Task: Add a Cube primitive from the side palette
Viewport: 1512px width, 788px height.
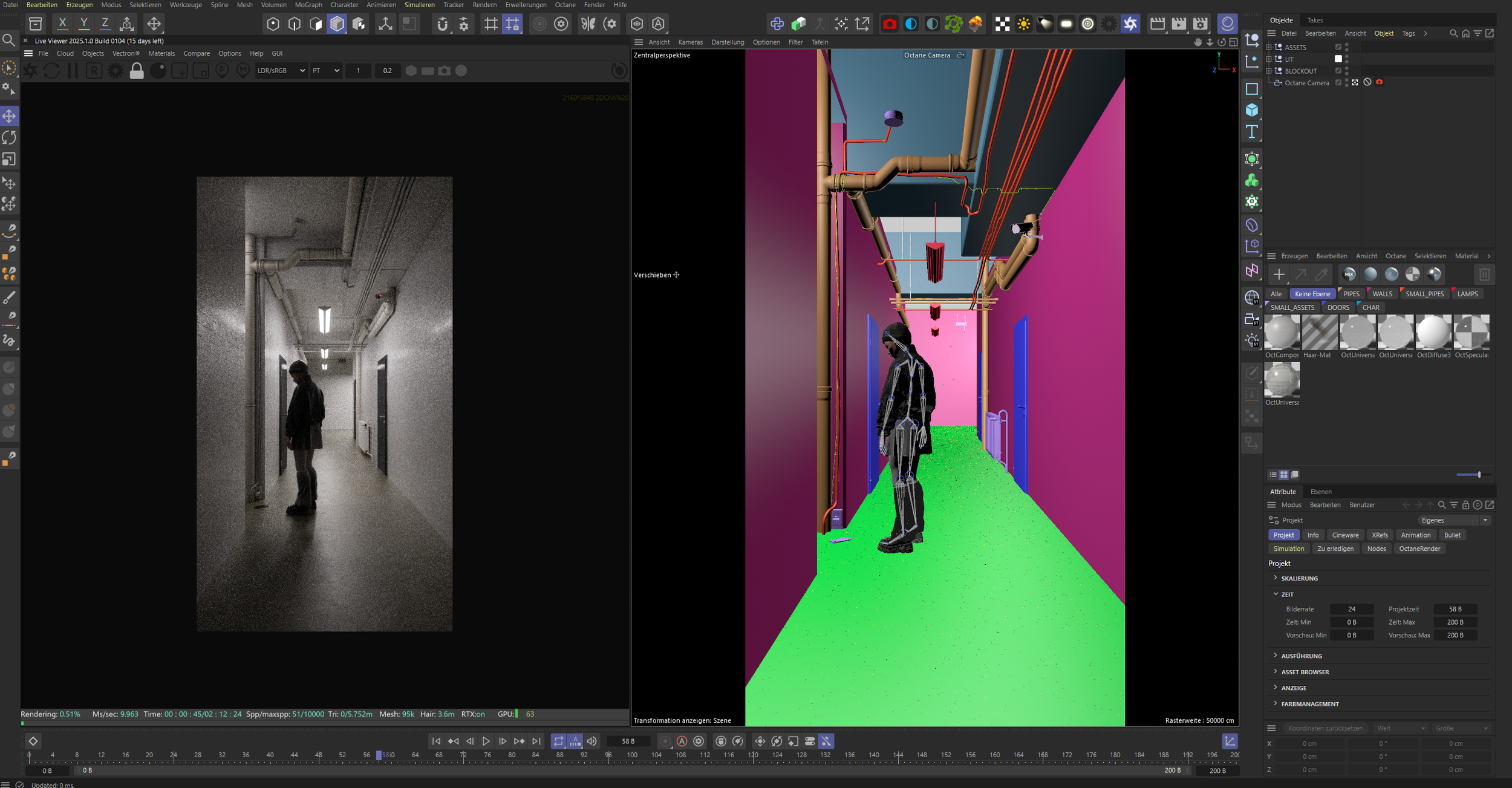Action: (1251, 111)
